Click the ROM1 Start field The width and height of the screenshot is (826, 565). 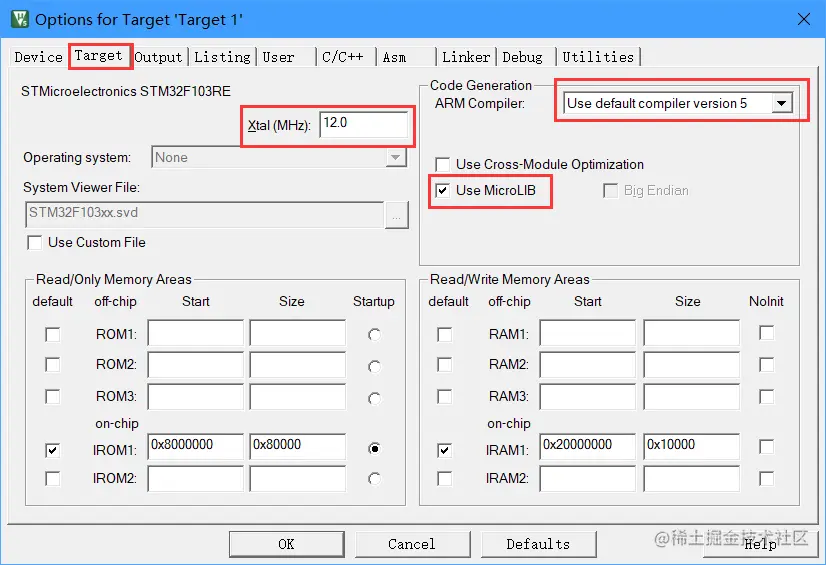click(x=195, y=332)
